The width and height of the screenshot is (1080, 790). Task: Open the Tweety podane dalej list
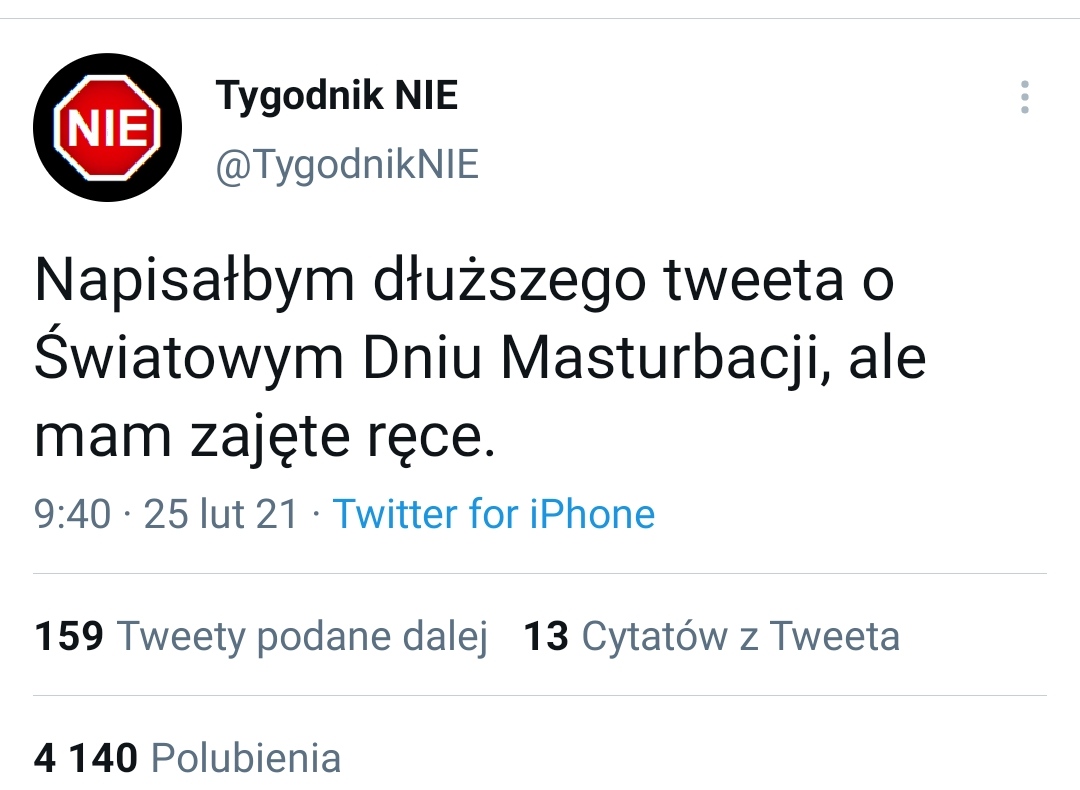click(x=302, y=636)
